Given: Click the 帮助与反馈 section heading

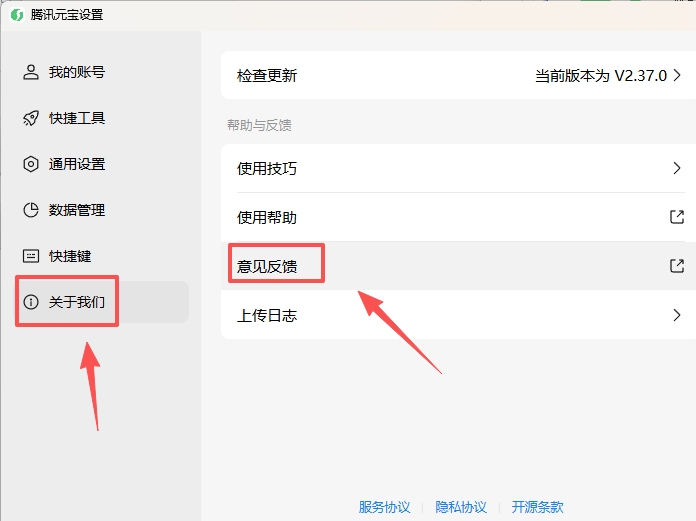Looking at the screenshot, I should (x=259, y=125).
